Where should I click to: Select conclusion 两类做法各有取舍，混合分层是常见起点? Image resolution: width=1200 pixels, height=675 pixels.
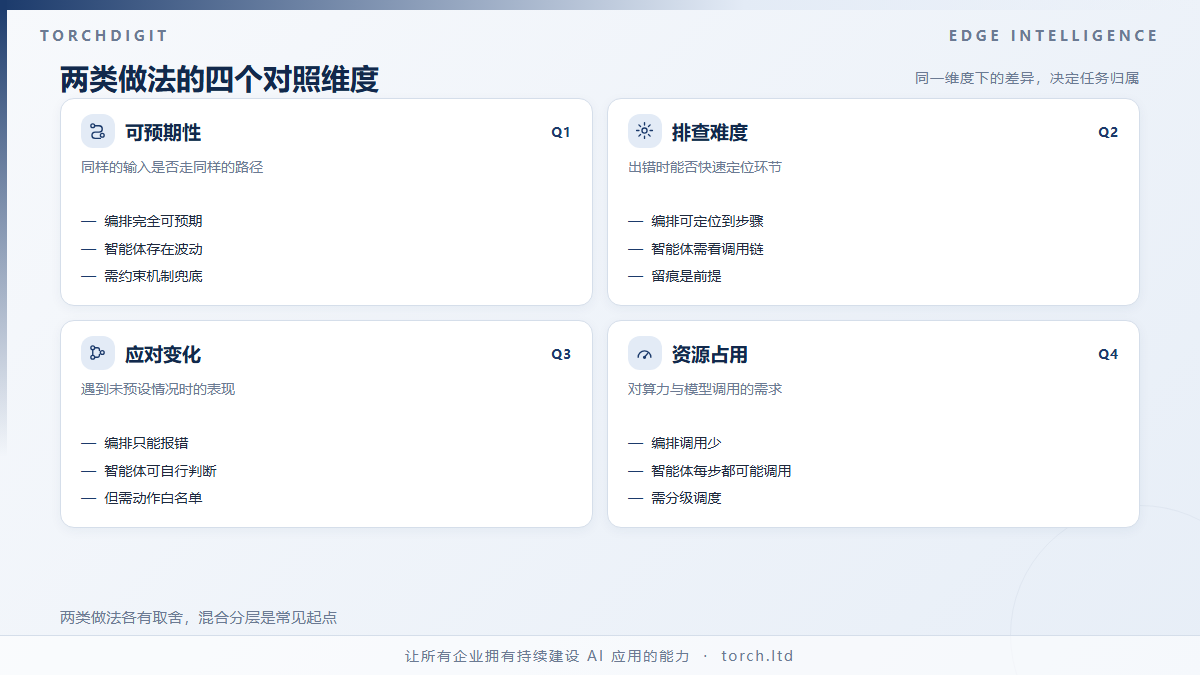point(199,618)
